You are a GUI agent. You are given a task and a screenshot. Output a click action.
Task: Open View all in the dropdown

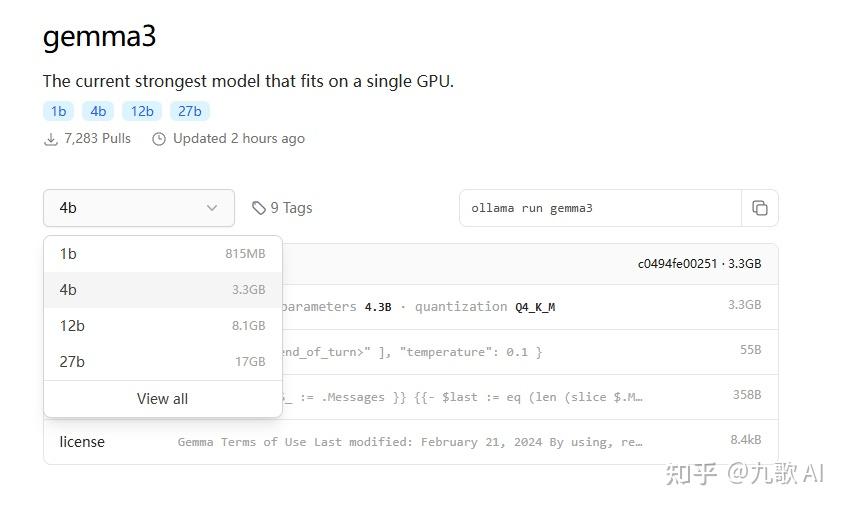click(162, 398)
